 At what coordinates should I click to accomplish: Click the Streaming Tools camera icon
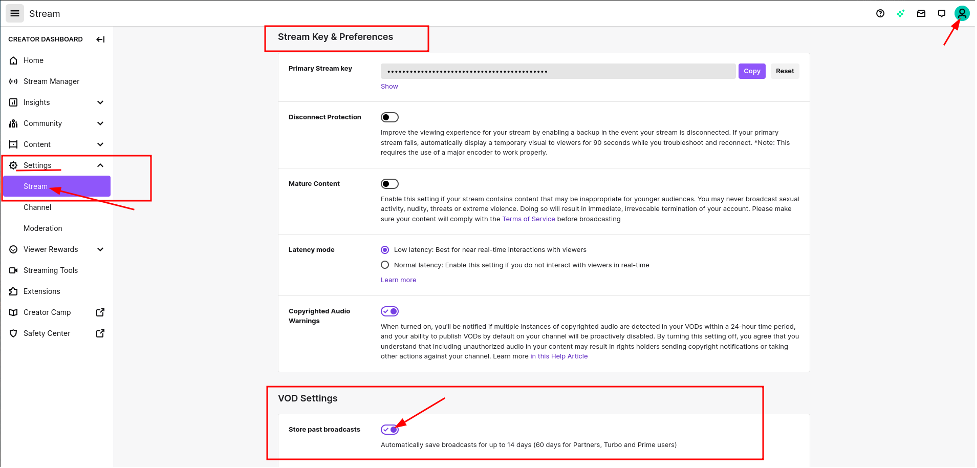click(13, 270)
